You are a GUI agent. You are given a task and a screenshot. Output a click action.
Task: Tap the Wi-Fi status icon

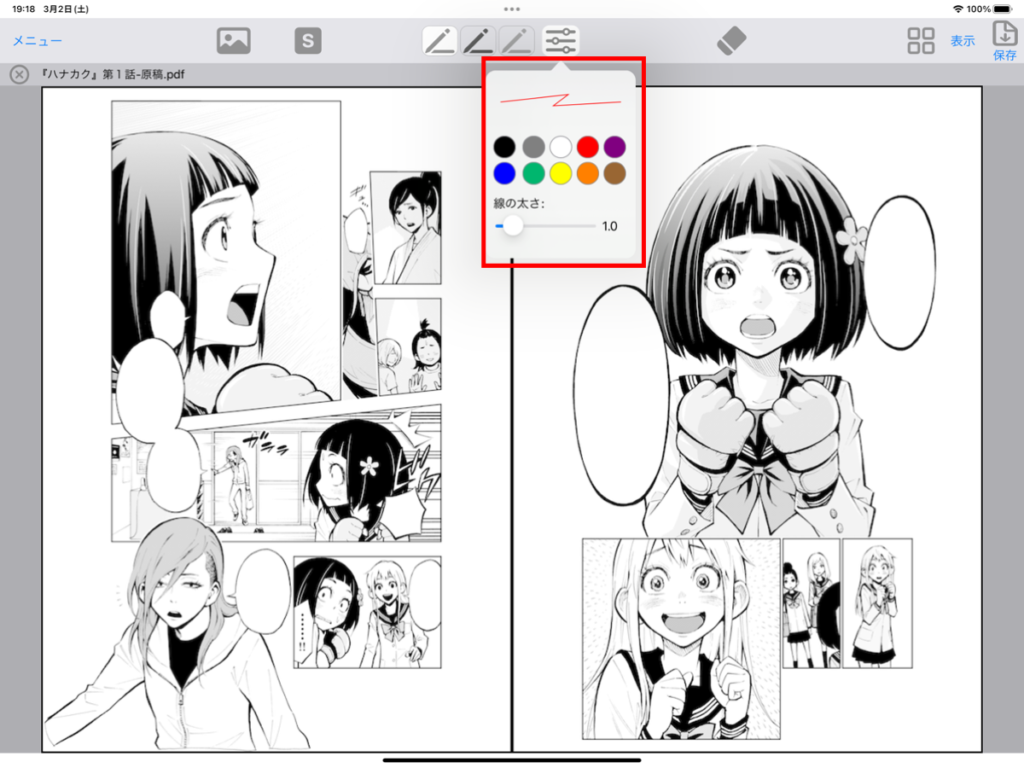coord(958,9)
